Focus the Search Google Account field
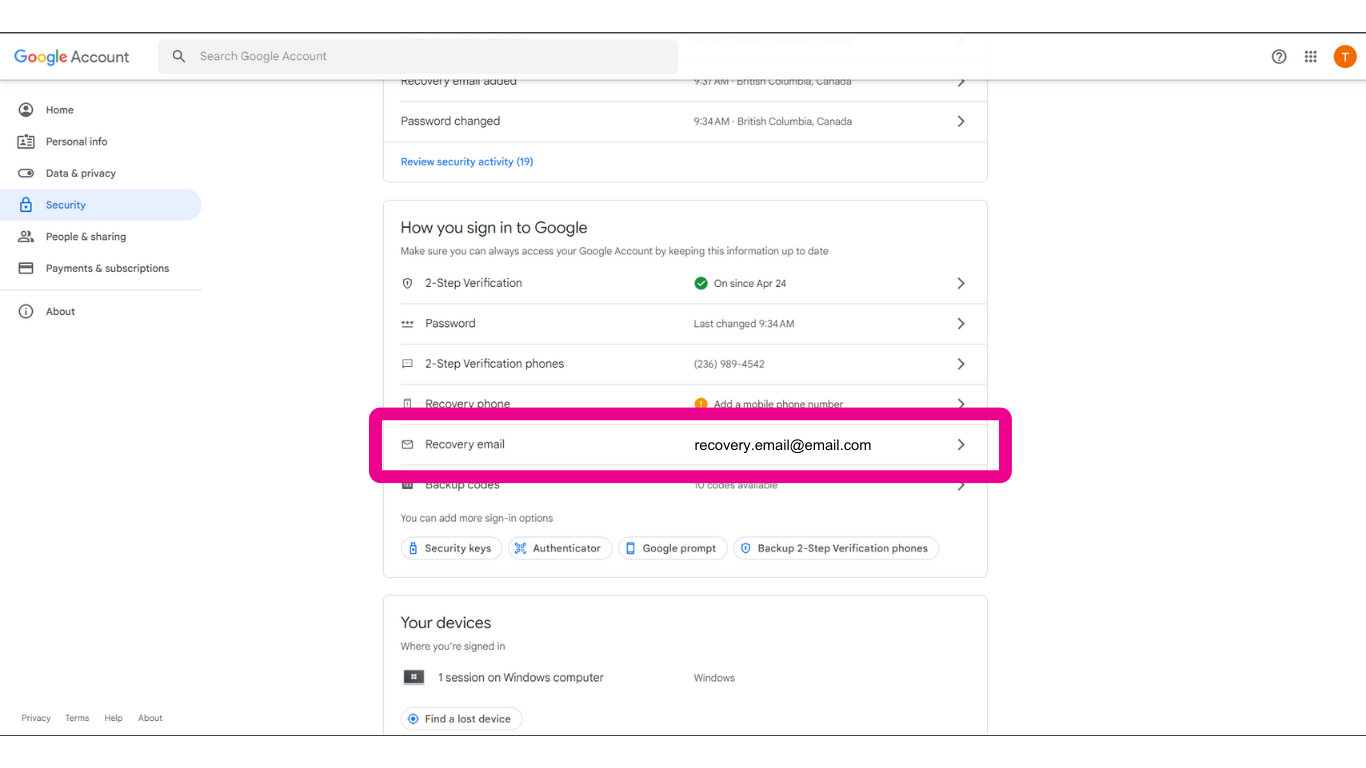This screenshot has height=768, width=1366. (418, 56)
